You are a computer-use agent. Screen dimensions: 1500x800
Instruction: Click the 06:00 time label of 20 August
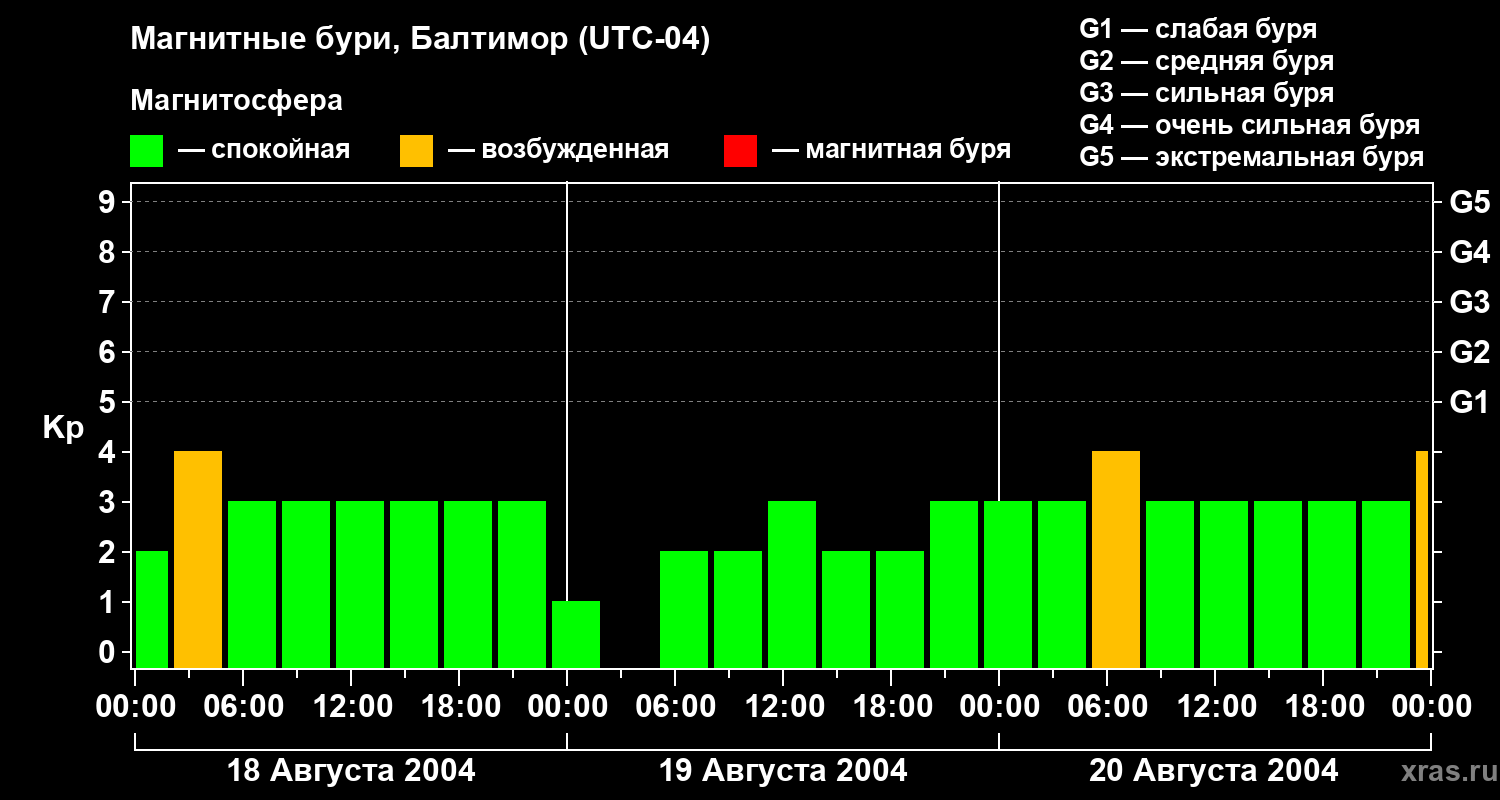pos(1107,707)
